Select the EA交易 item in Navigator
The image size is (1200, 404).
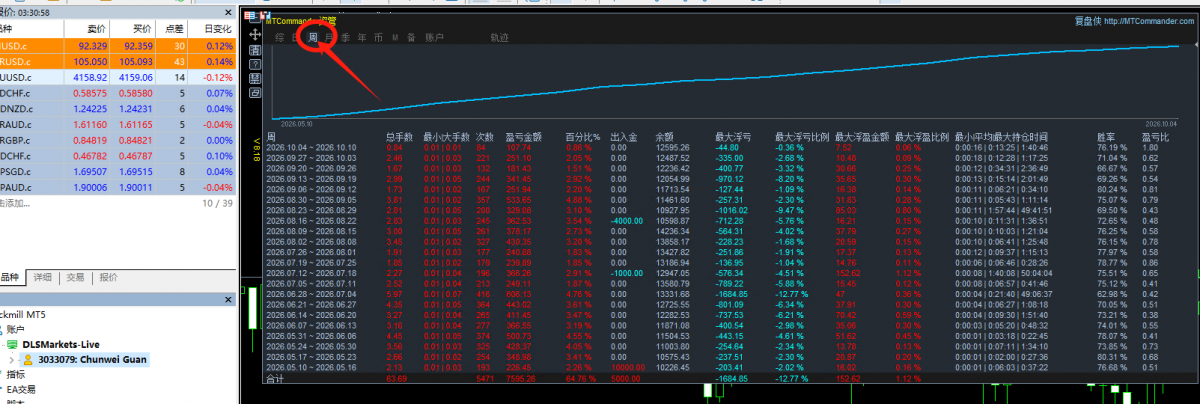click(20, 389)
